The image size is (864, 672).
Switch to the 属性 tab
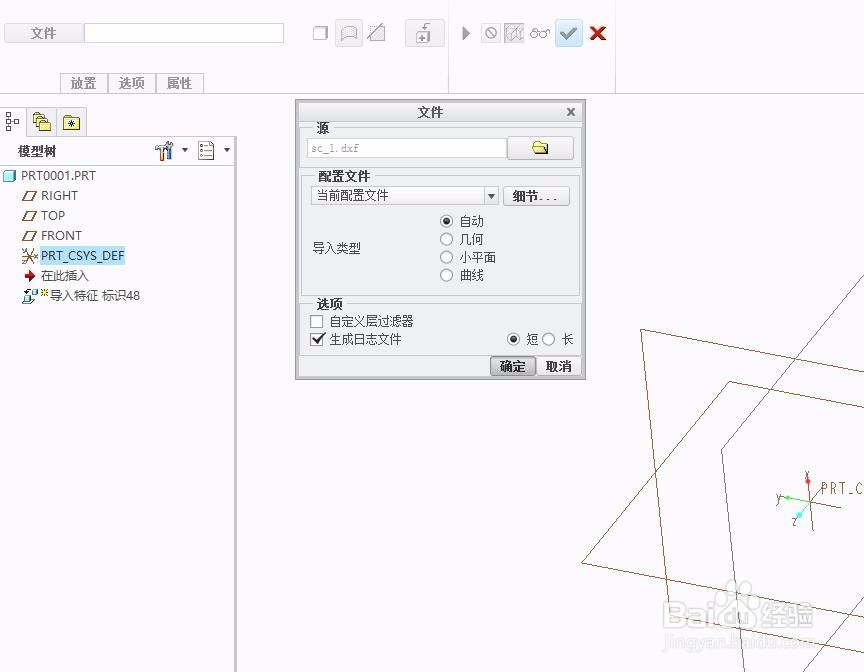click(180, 83)
